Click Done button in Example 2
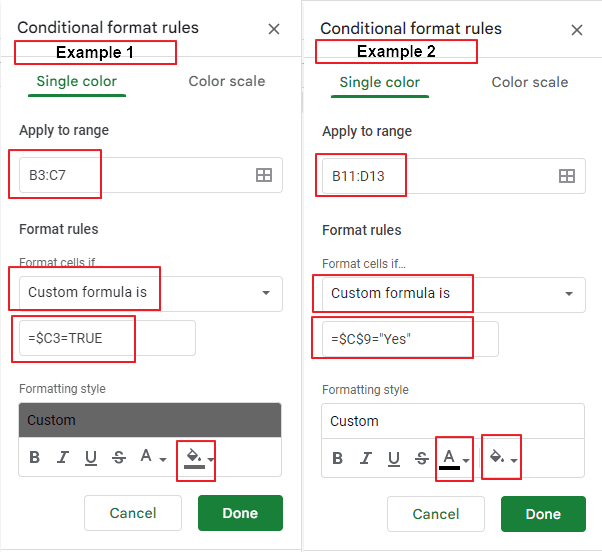 tap(543, 514)
